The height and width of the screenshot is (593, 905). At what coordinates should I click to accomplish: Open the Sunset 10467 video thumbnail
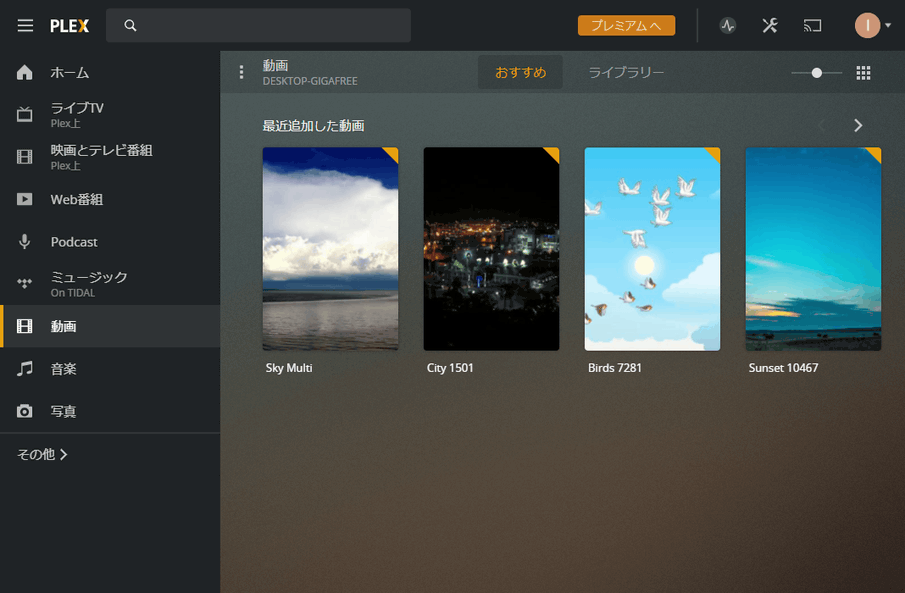pyautogui.click(x=813, y=249)
